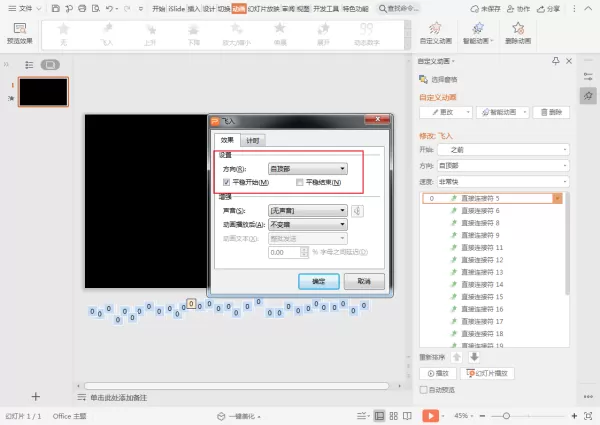This screenshot has width=600, height=425.
Task: Click fit-to-window icon in status bar
Action: (588, 416)
